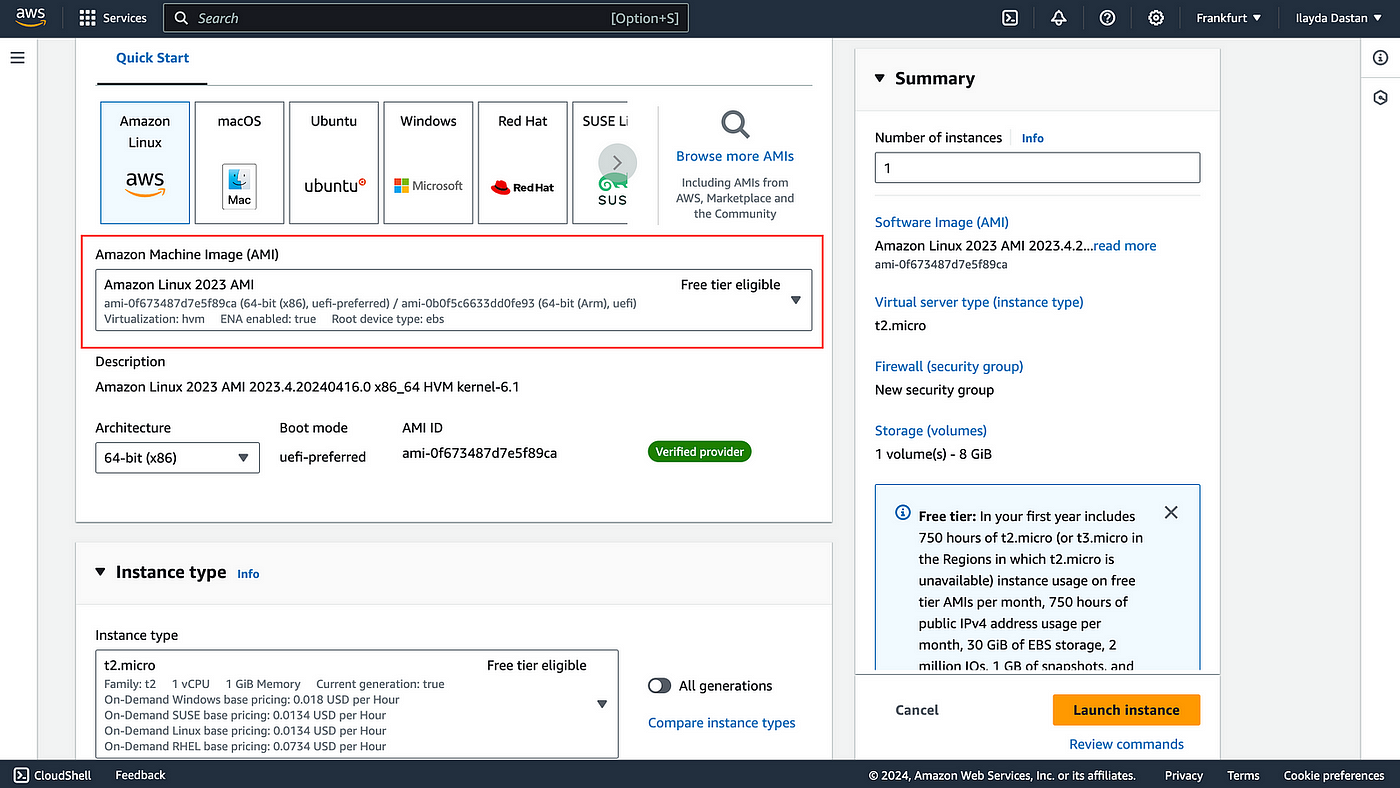Open the Frankfurt region dropdown
The image size is (1400, 788).
coord(1229,18)
